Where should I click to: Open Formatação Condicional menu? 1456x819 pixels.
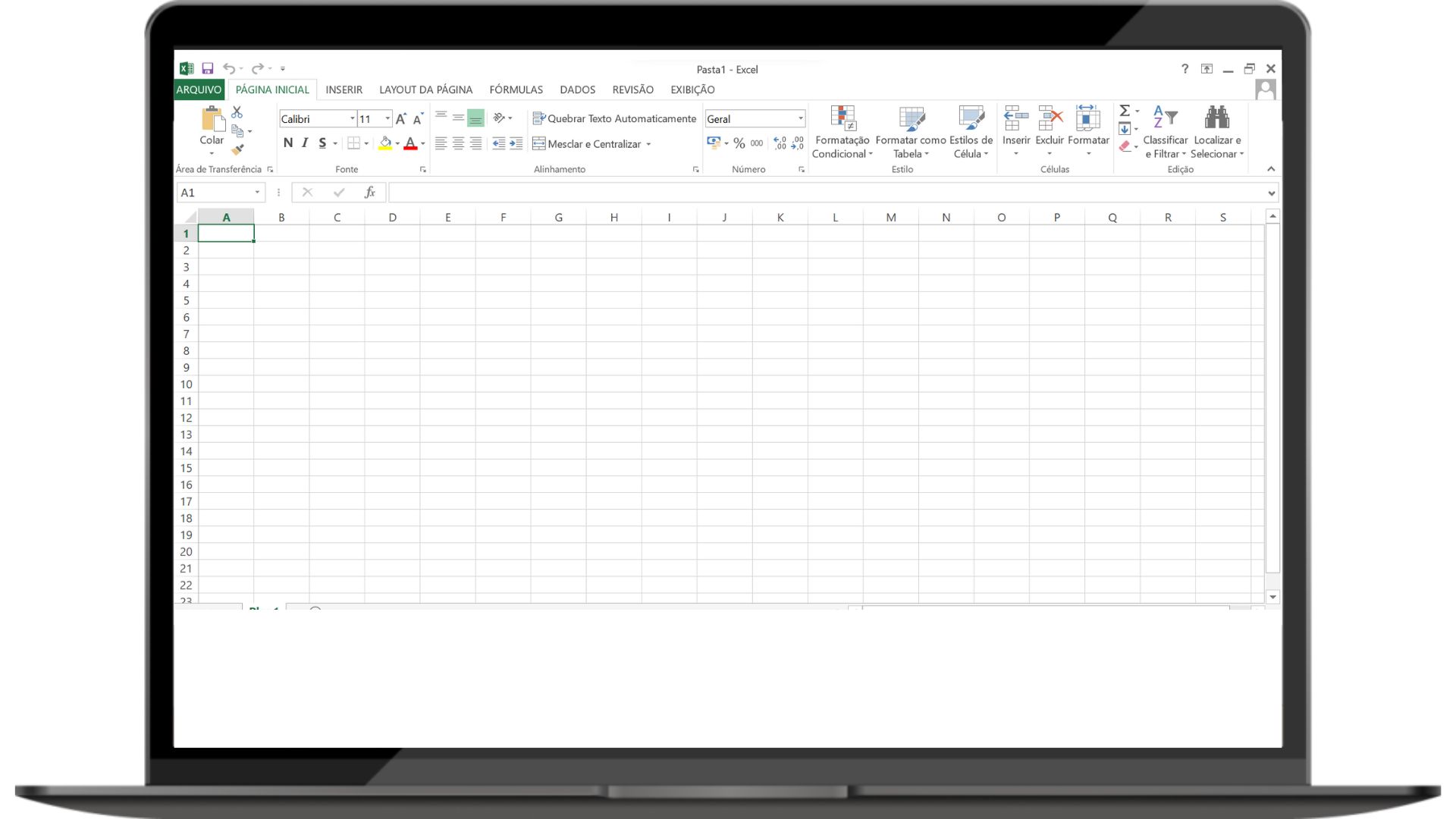click(842, 133)
